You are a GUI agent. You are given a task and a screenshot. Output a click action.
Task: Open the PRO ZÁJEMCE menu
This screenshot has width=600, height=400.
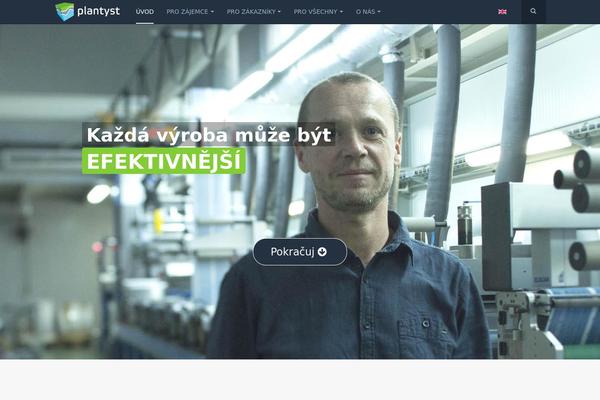coord(190,12)
